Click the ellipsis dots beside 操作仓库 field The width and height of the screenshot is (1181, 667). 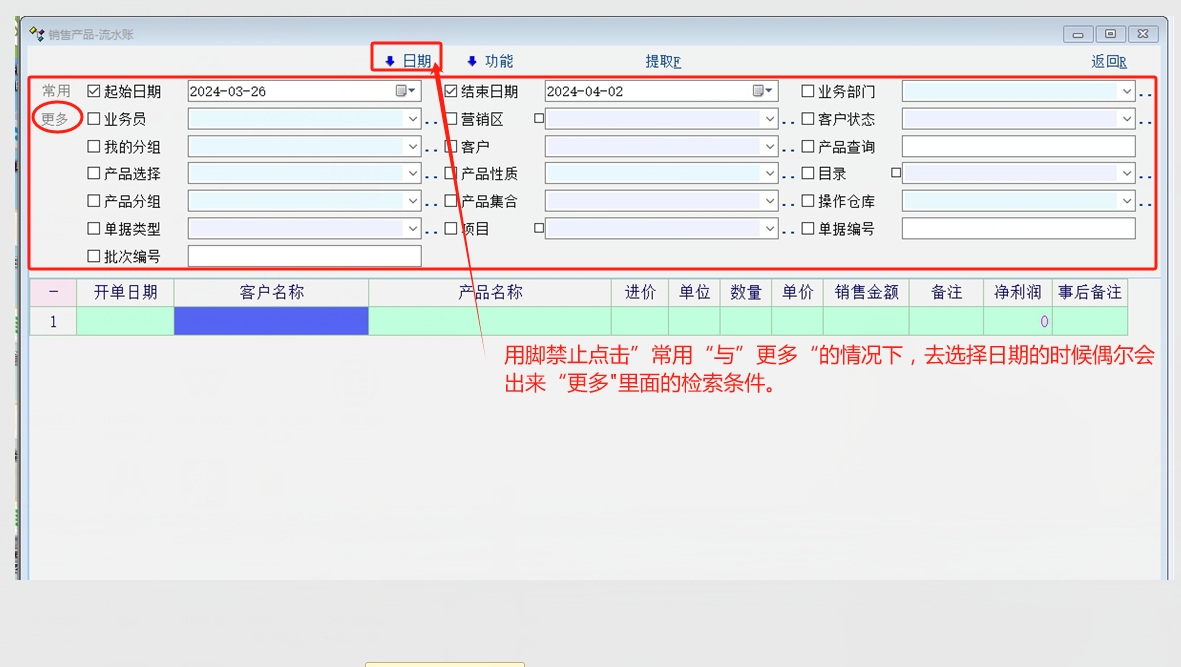[1146, 204]
